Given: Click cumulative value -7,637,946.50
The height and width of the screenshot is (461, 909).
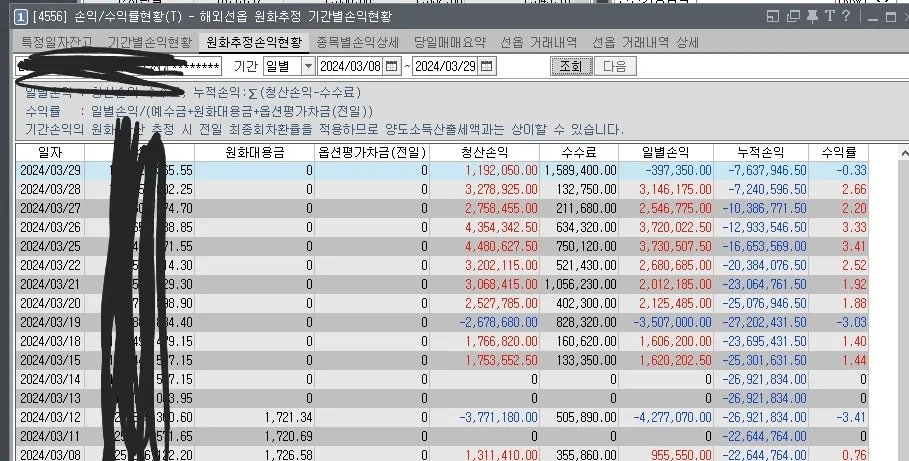Looking at the screenshot, I should 766,170.
